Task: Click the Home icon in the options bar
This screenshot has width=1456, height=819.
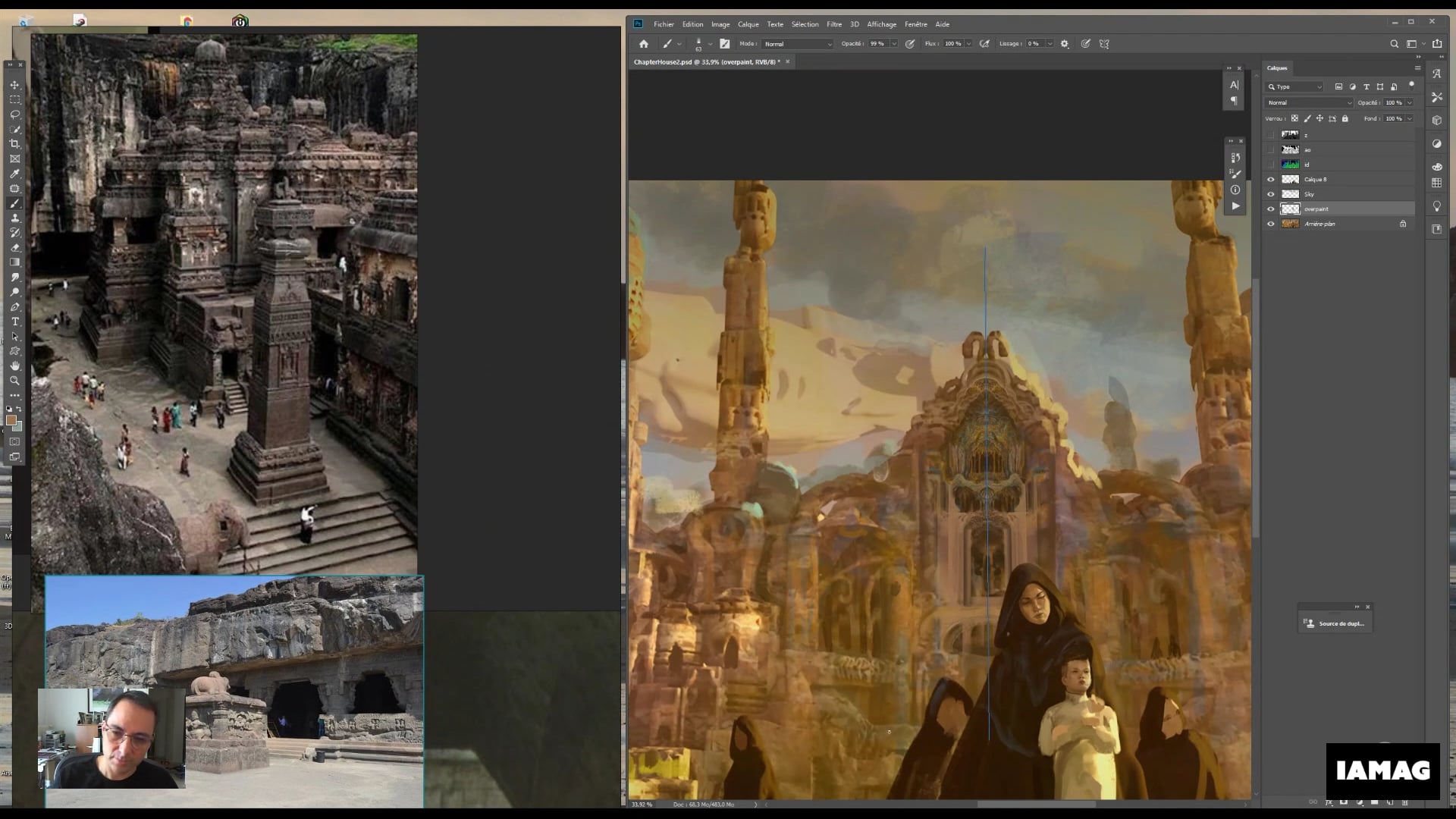Action: pyautogui.click(x=643, y=43)
